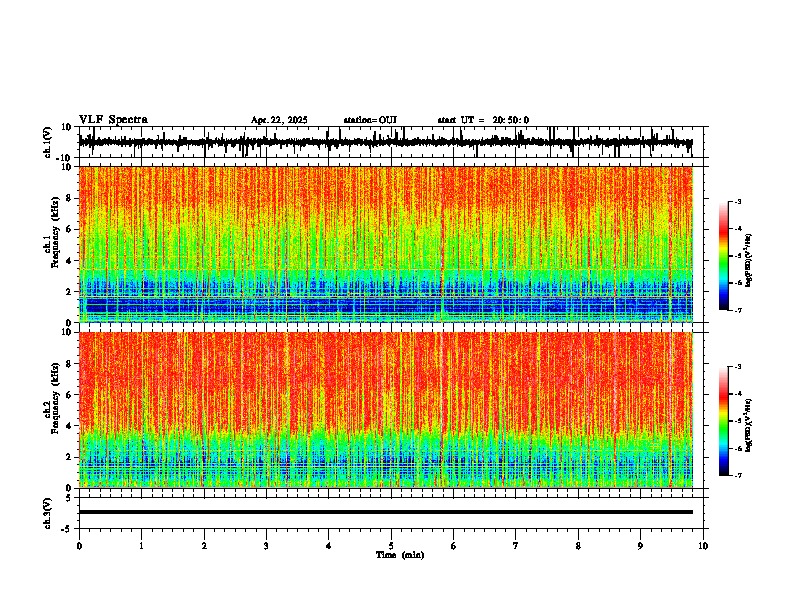The width and height of the screenshot is (792, 612).
Task: Click the "4" kHz tick on ch.2 spectrogram
Action: pyautogui.click(x=70, y=426)
